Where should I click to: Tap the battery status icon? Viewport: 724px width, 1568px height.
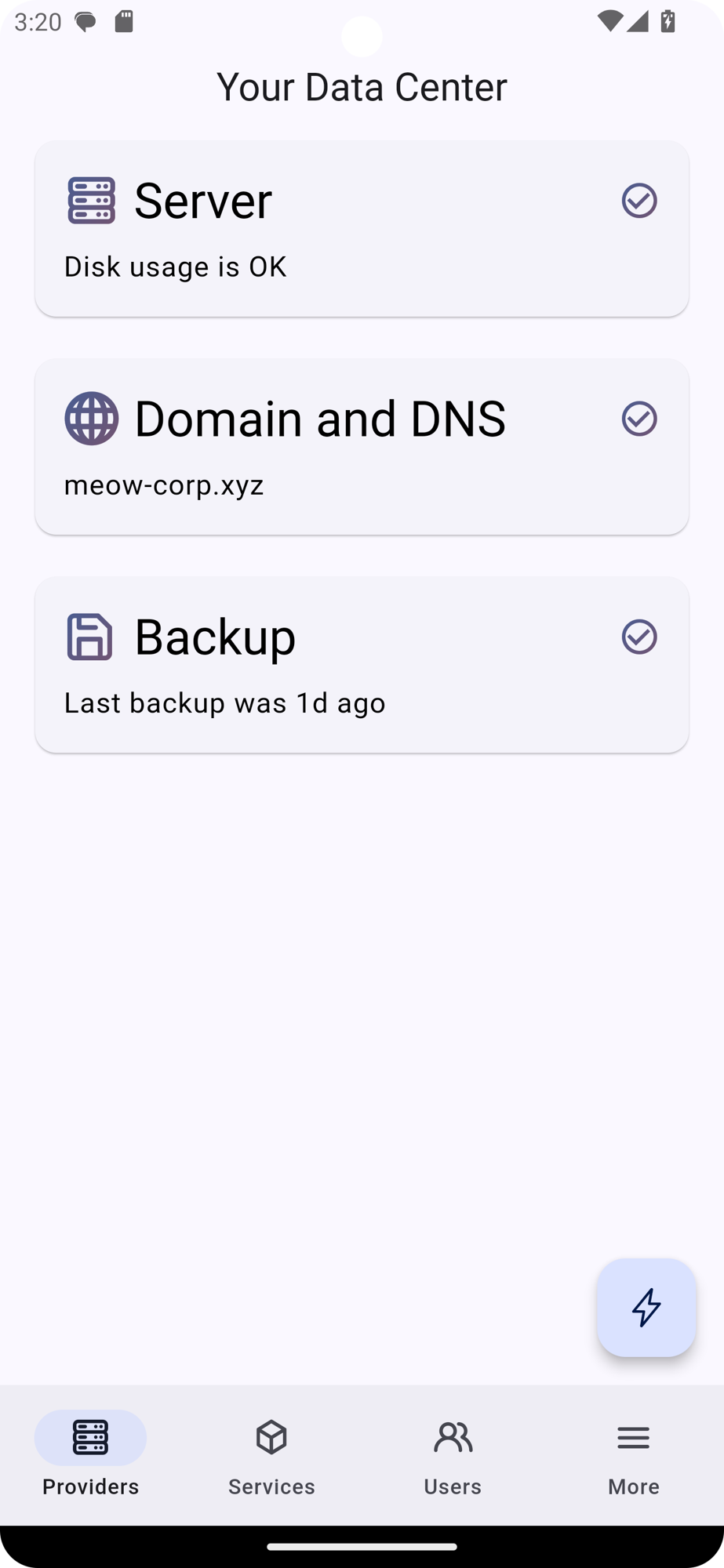(668, 21)
